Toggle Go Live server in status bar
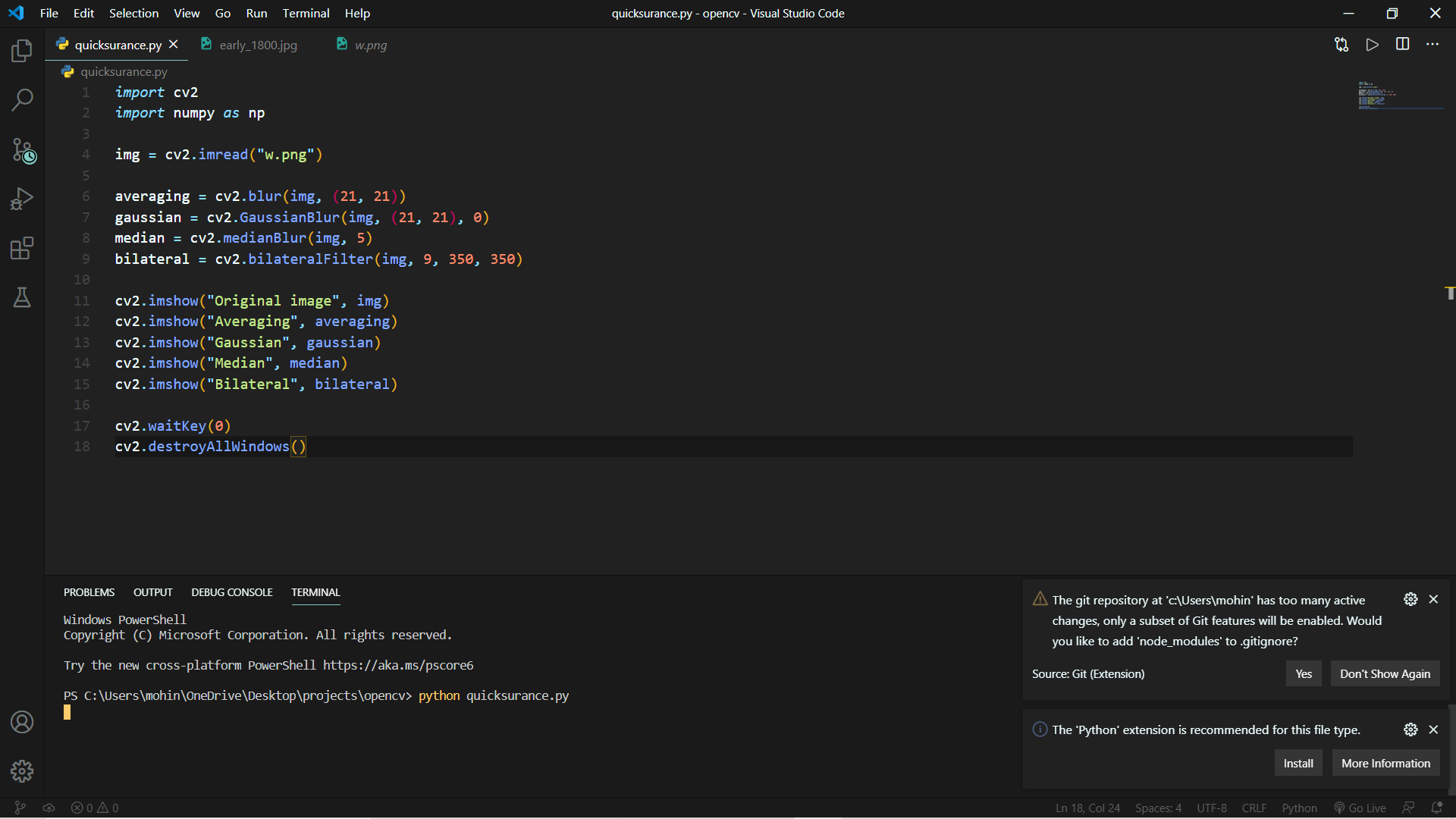 tap(1360, 808)
